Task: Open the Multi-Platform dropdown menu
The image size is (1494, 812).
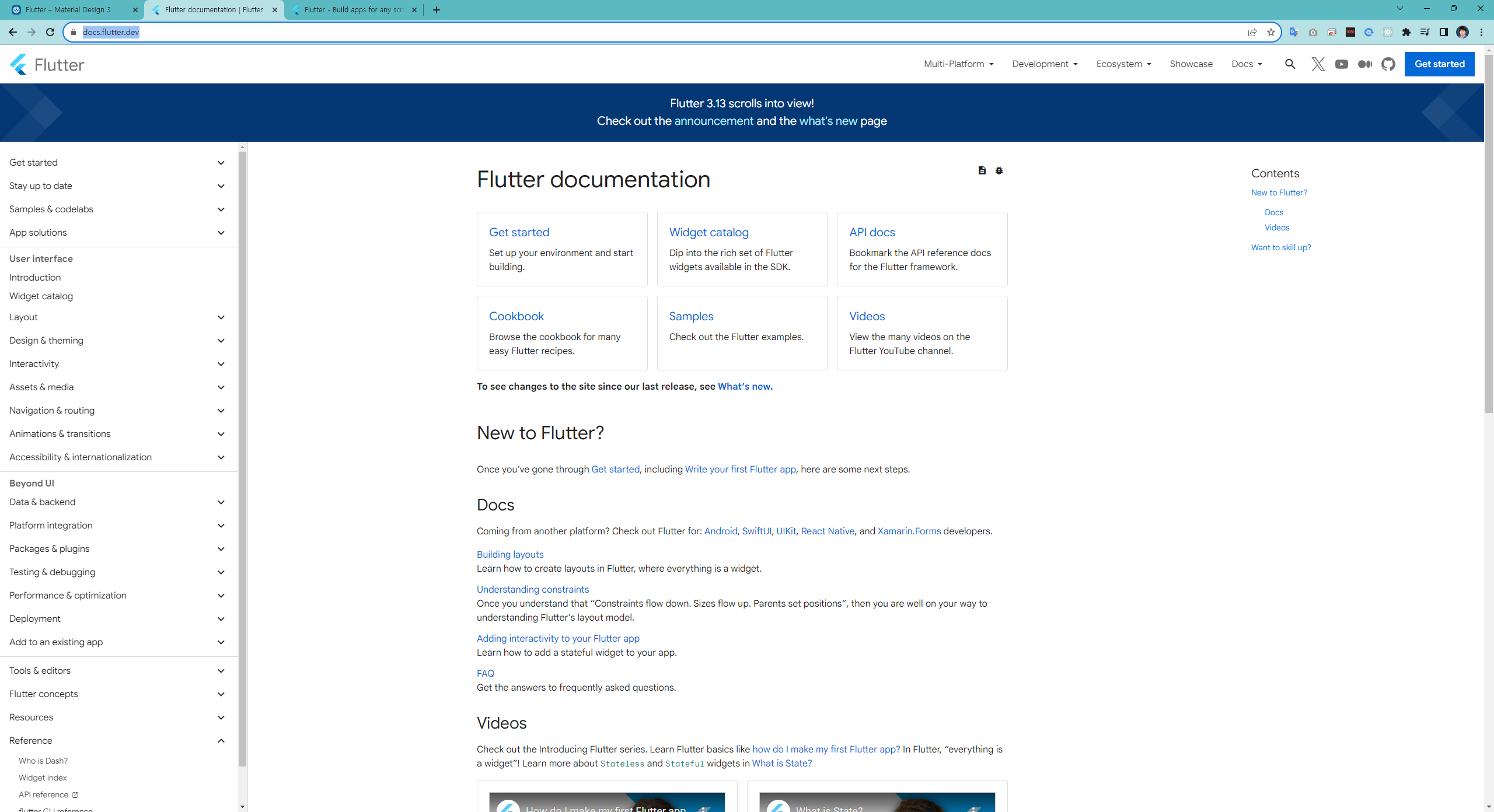Action: (958, 64)
